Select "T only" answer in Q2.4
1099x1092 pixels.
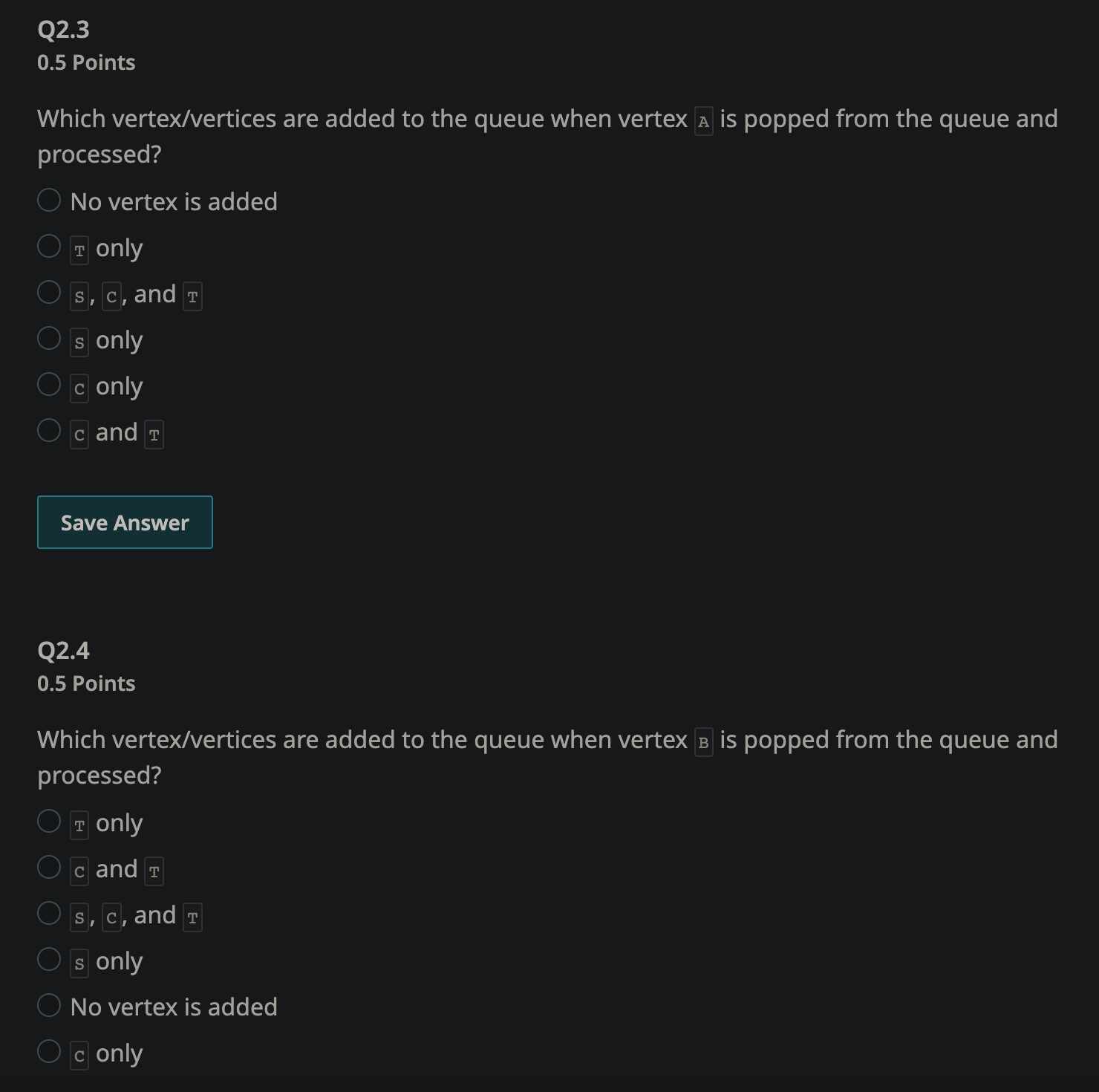pos(49,821)
